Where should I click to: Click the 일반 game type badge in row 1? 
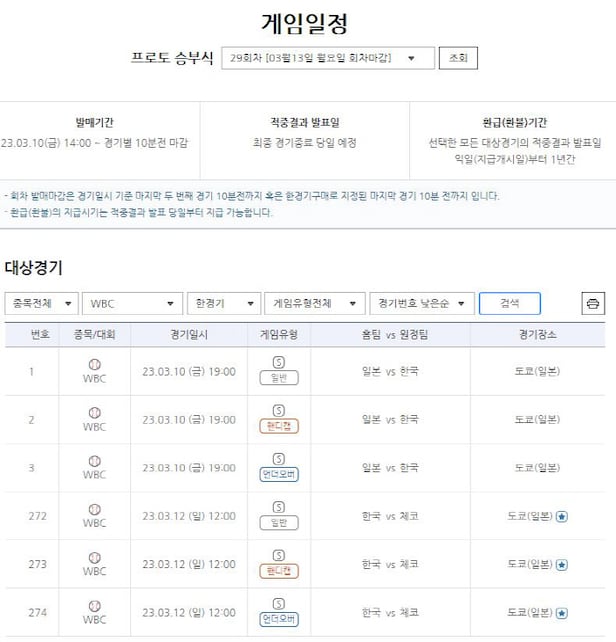click(278, 377)
